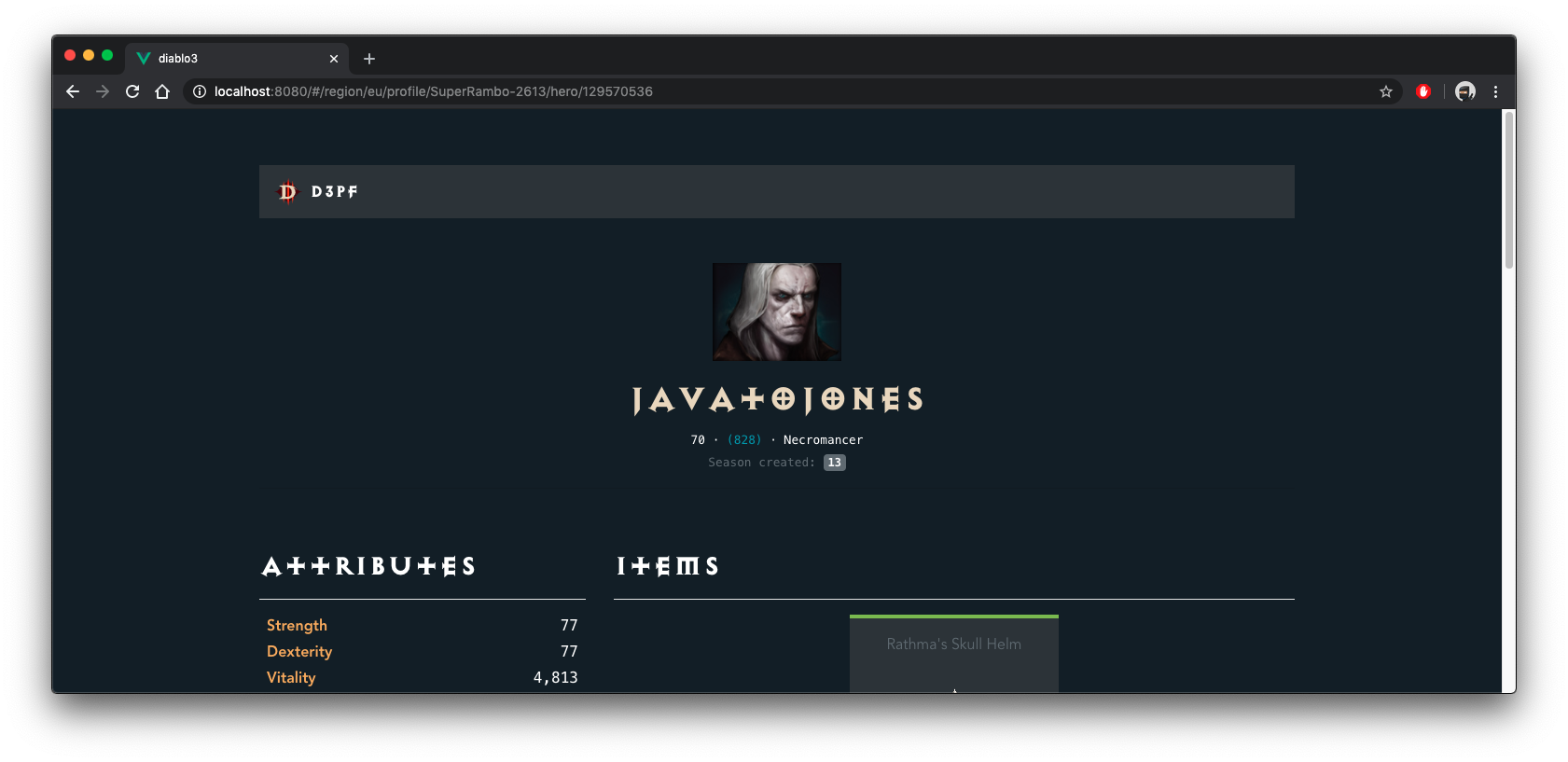The width and height of the screenshot is (1568, 762).
Task: Click the browser back arrow
Action: point(73,91)
